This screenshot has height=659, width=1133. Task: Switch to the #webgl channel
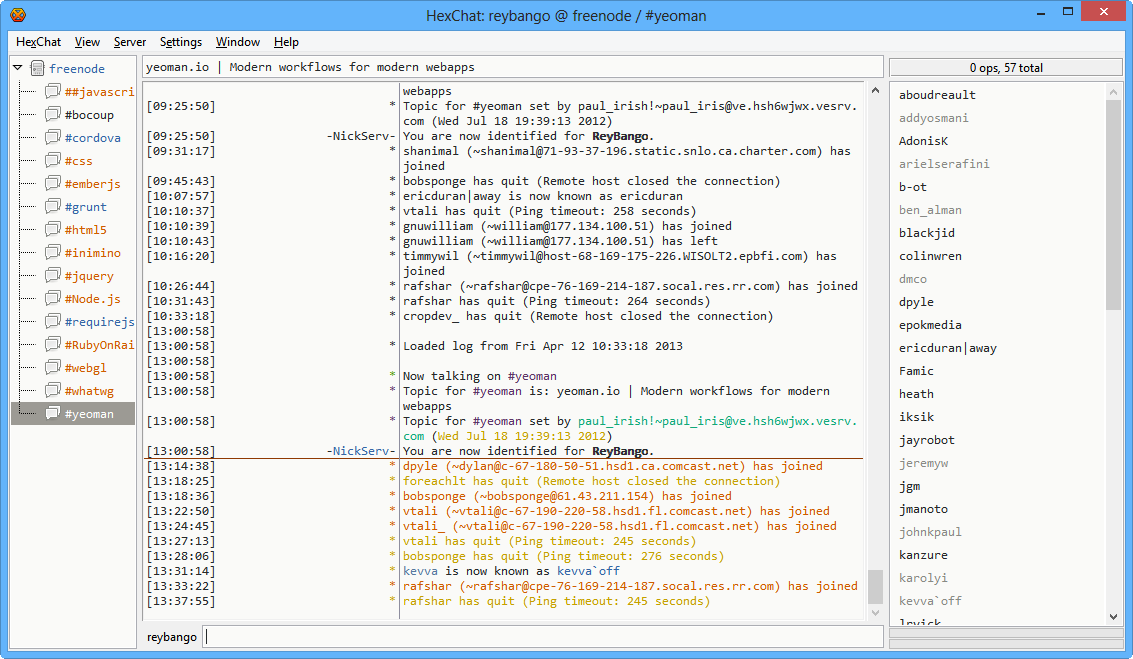click(x=85, y=368)
